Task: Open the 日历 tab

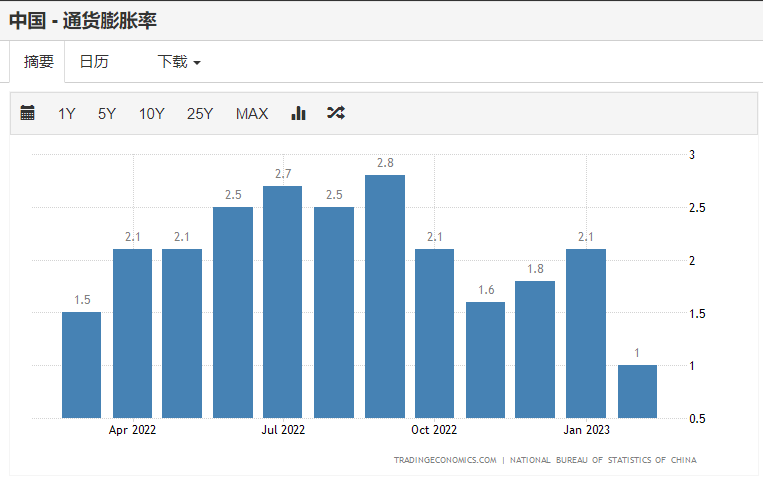Action: 94,62
